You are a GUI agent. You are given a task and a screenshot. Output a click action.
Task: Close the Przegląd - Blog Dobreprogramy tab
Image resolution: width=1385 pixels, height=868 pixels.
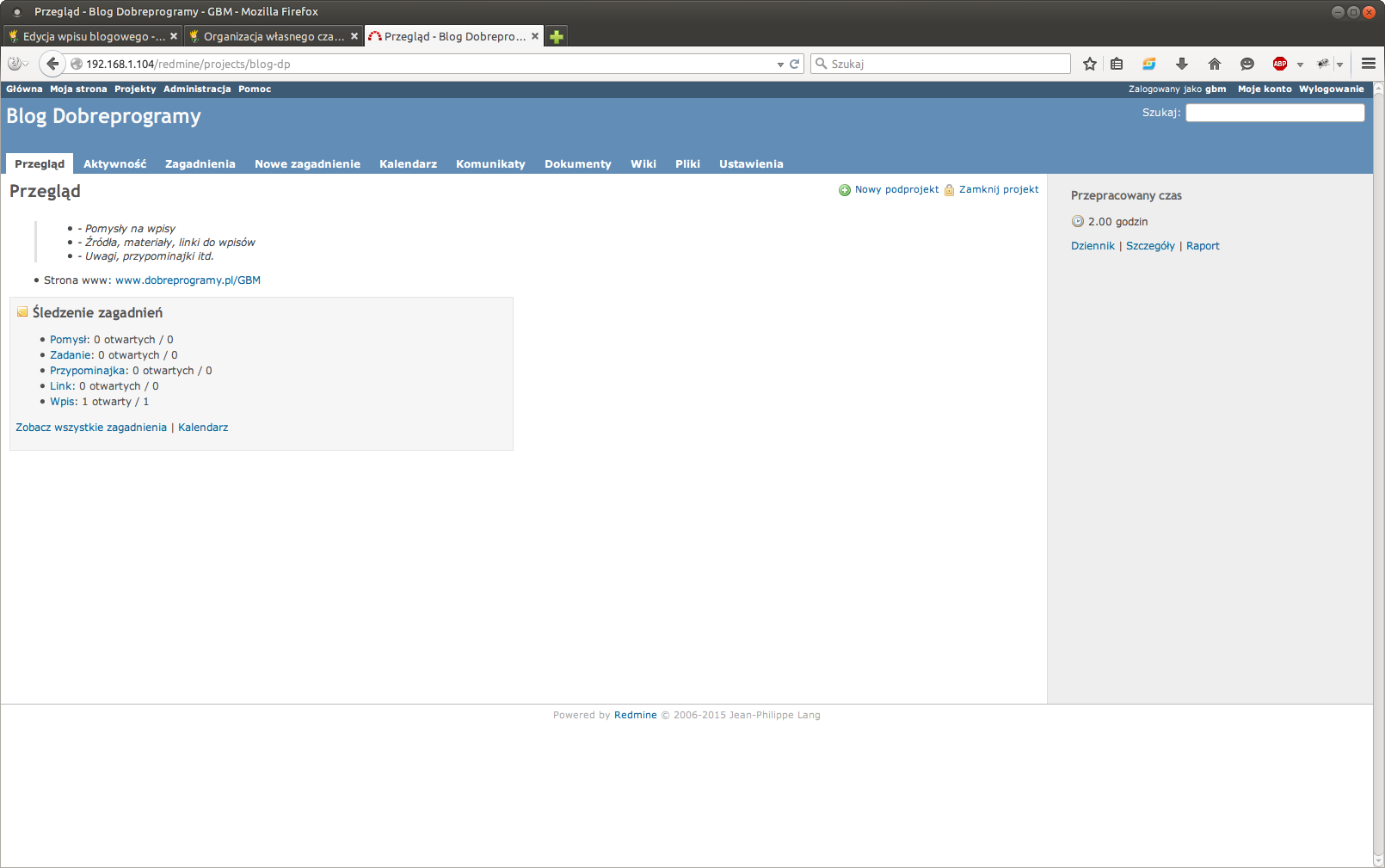point(535,36)
